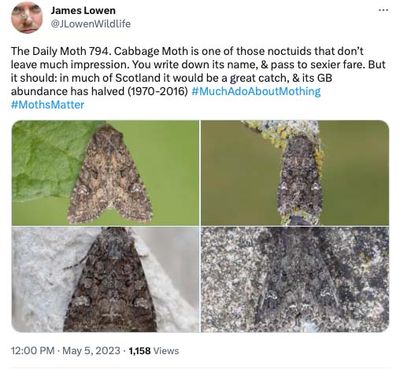
Task: Open moth photo on white egg box
Action: click(x=105, y=279)
